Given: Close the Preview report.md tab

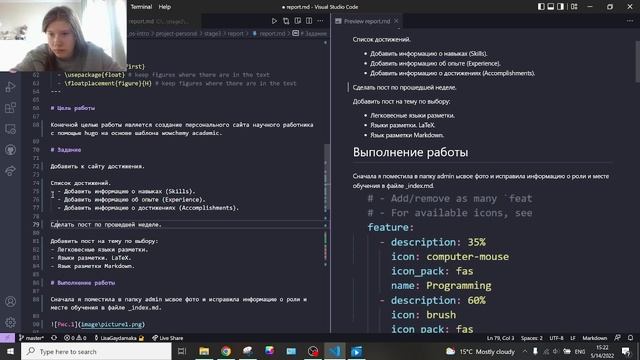Looking at the screenshot, I should [x=396, y=21].
